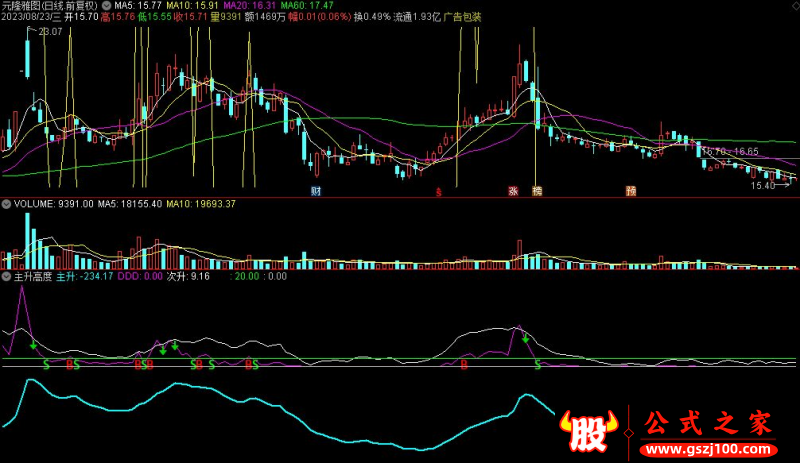
Task: Click the VOLUME: 9391.00 value
Action: coord(54,204)
